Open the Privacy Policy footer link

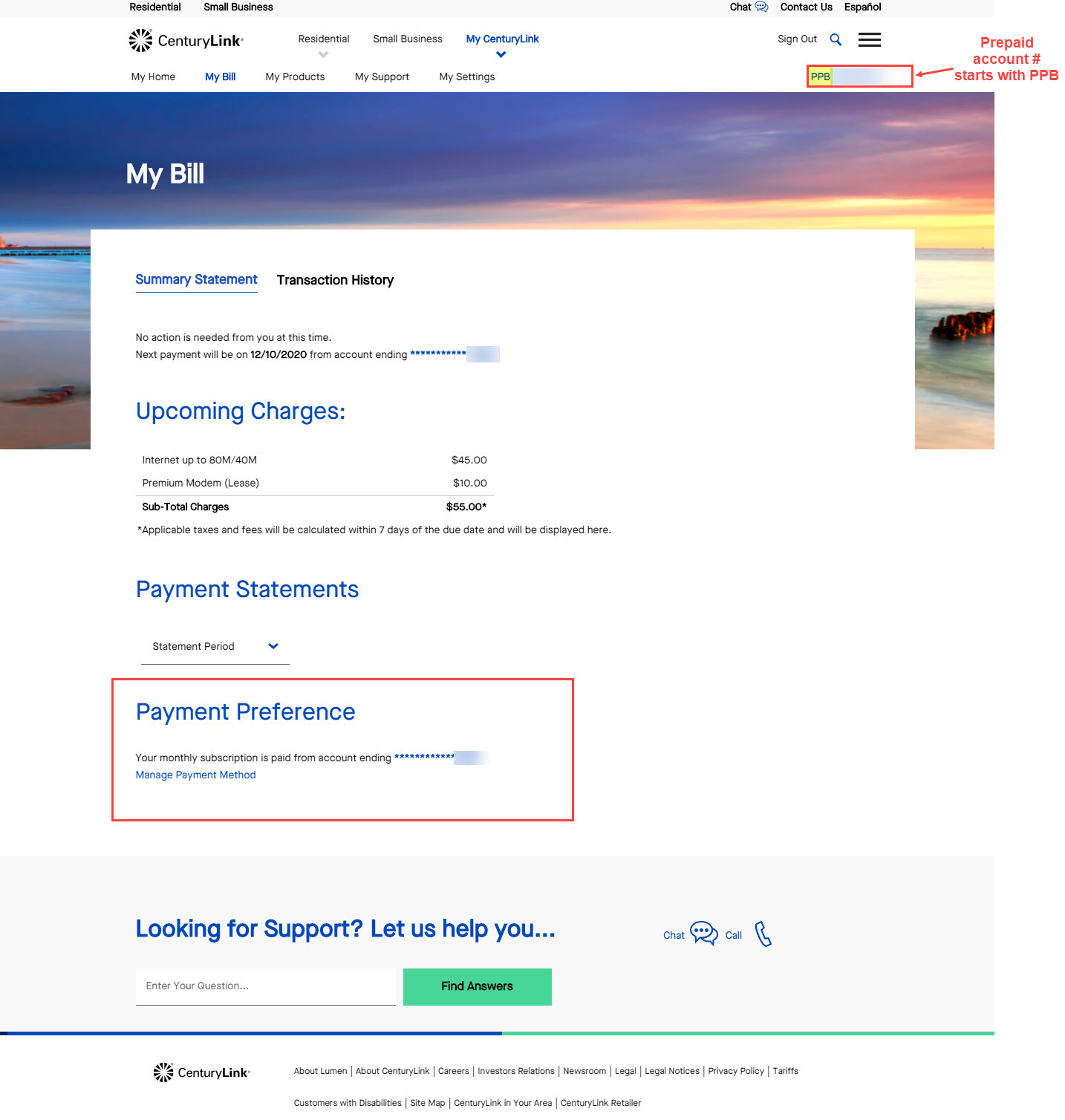tap(735, 1070)
